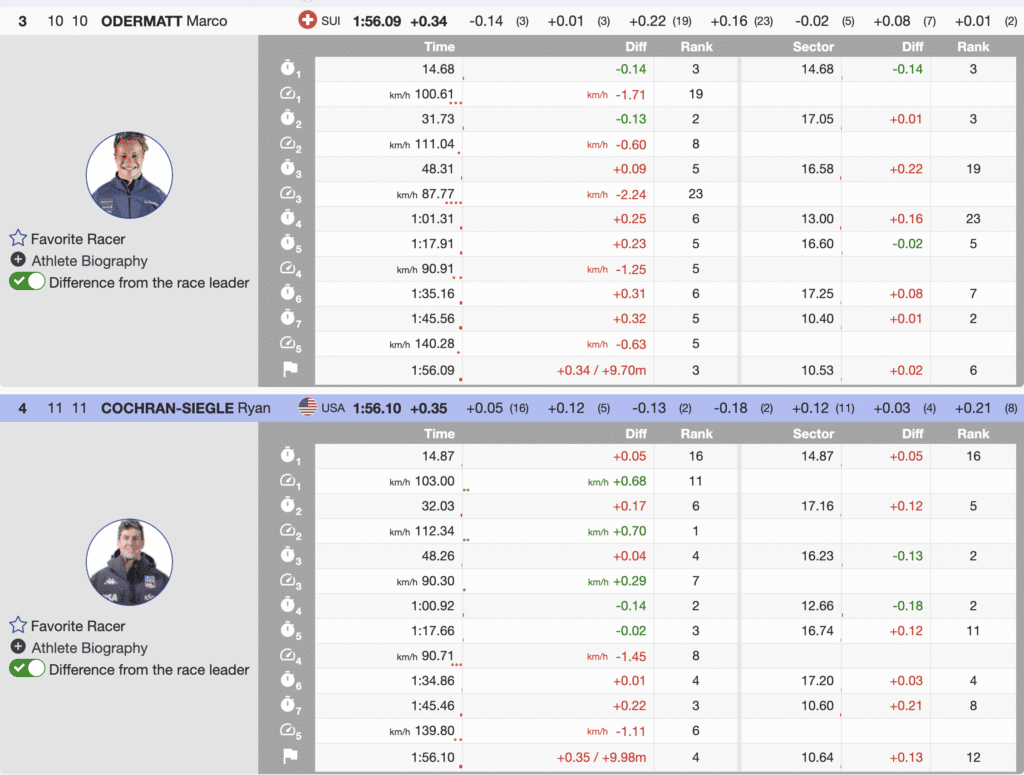
Task: Click the speedometer 3 icon in Odermatt's table
Action: pyautogui.click(x=288, y=194)
